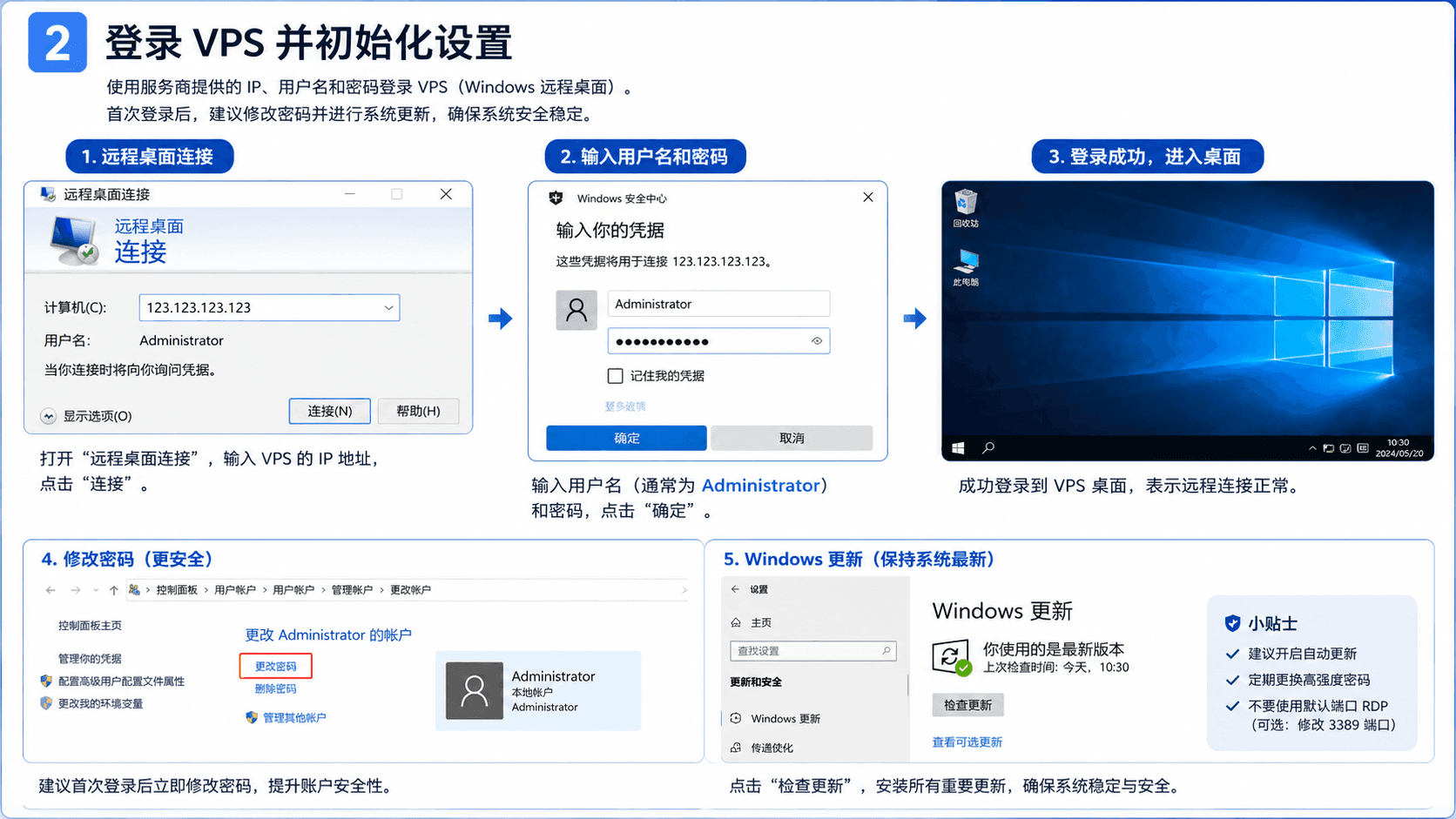Select 更改帐户 in the breadcrumb path

tap(410, 590)
